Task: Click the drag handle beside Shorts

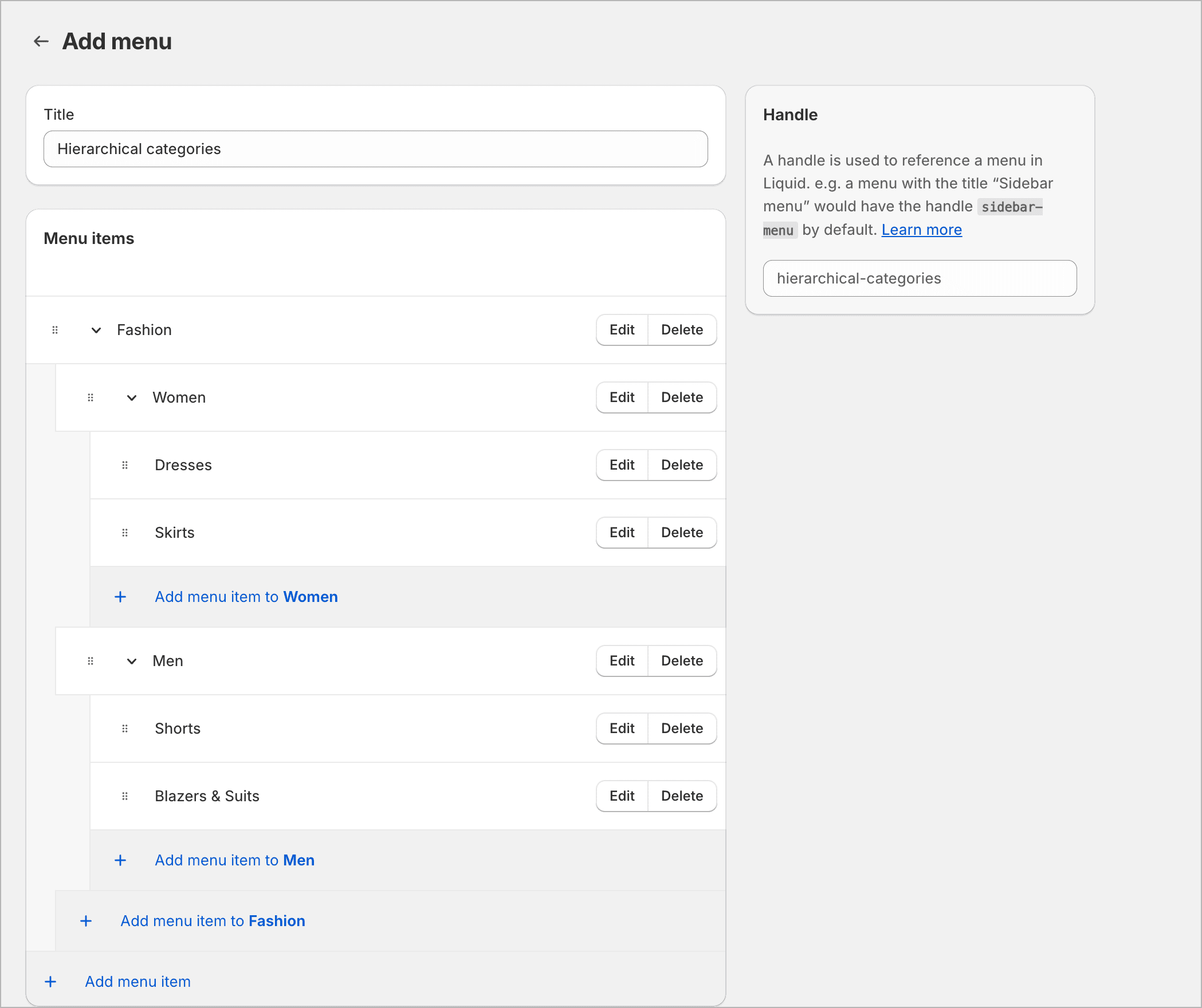Action: [125, 729]
